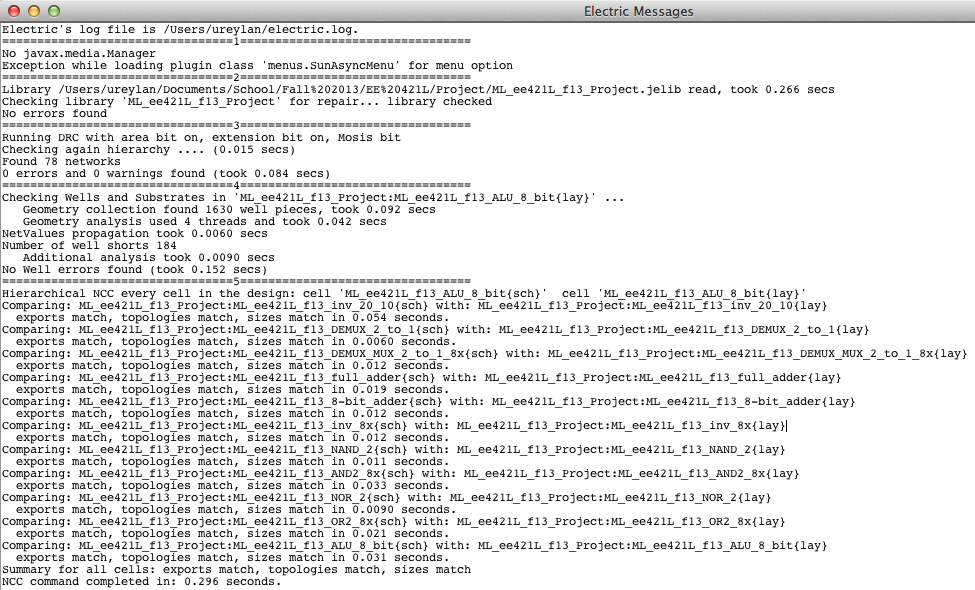Click the "NCC command completed in: 0.296 seconds" line
975x590 pixels.
[x=142, y=581]
